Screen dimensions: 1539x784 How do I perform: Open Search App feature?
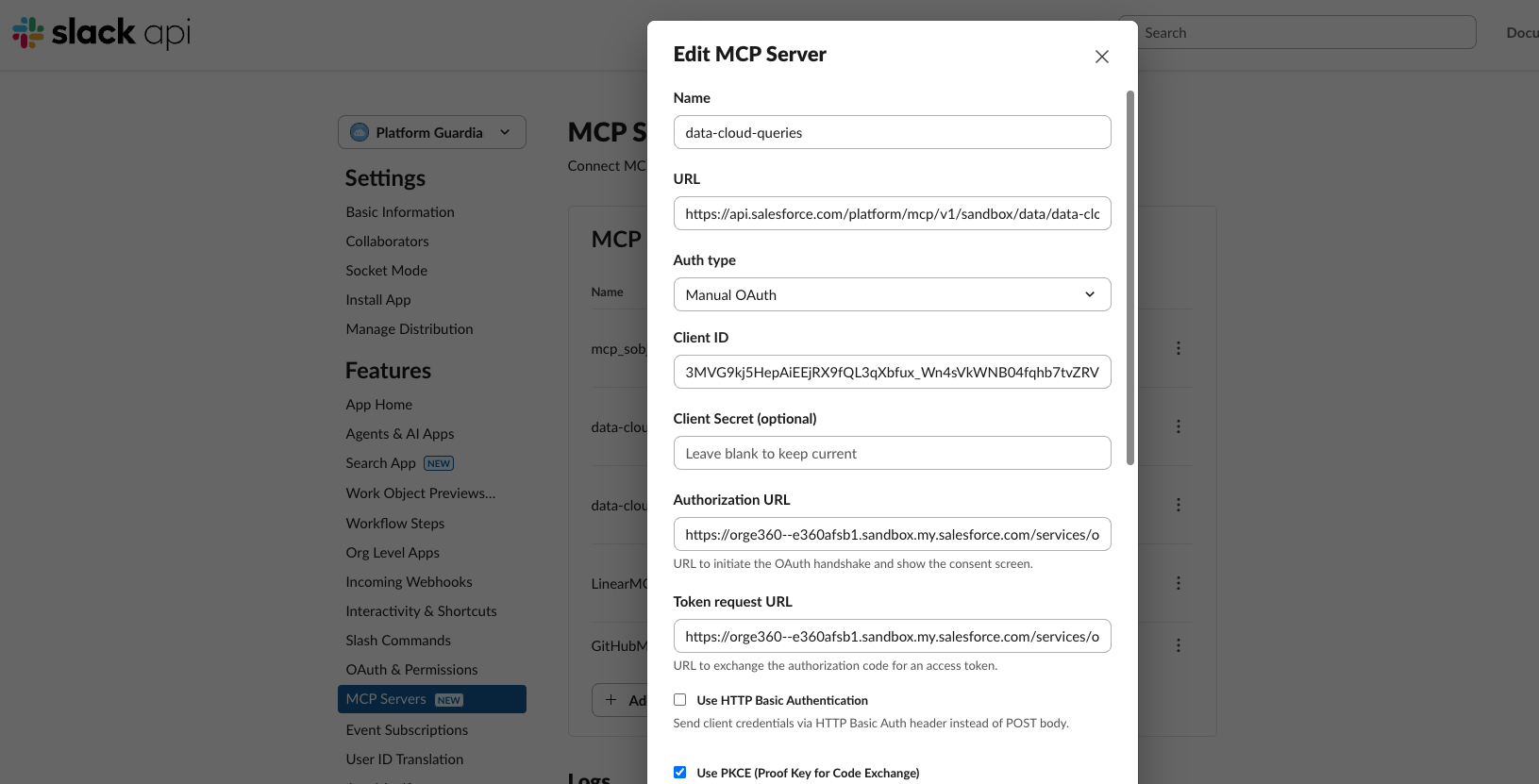tap(380, 463)
